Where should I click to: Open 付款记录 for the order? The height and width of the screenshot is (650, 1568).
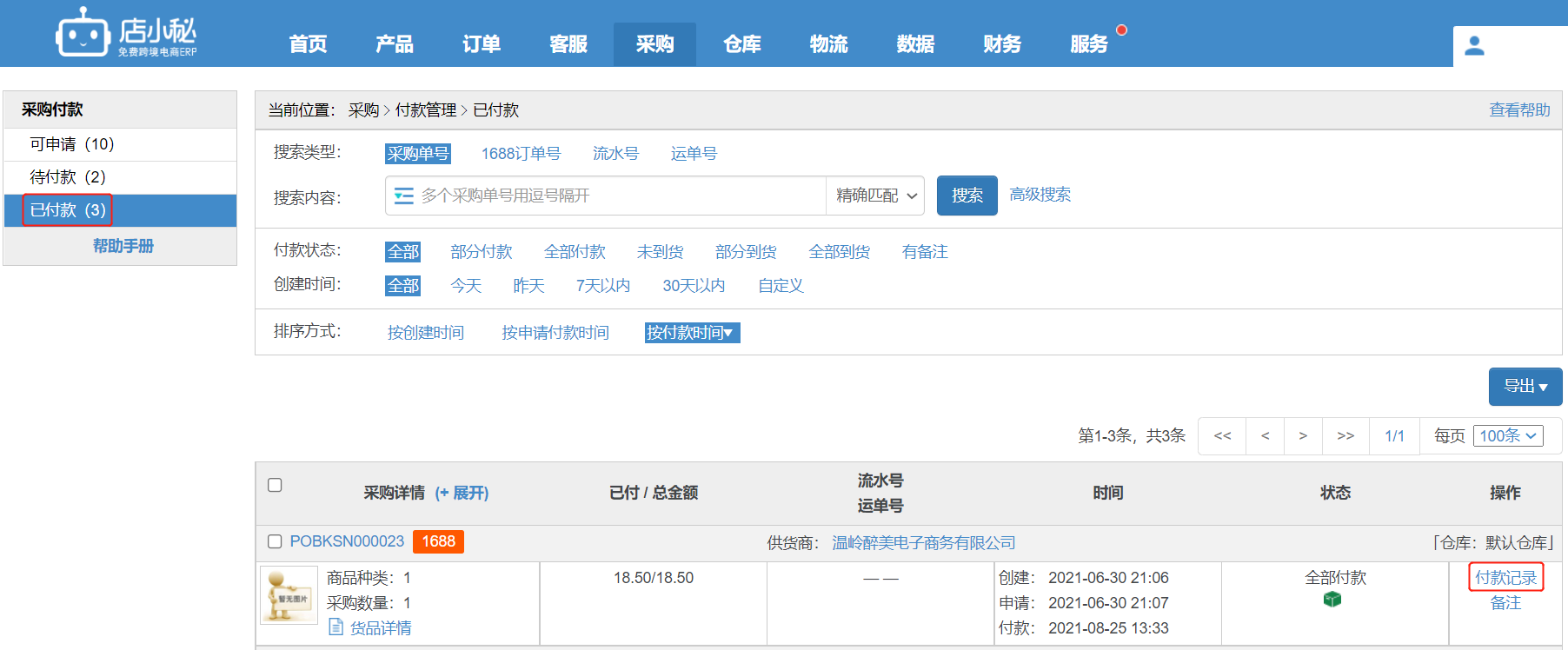point(1505,578)
